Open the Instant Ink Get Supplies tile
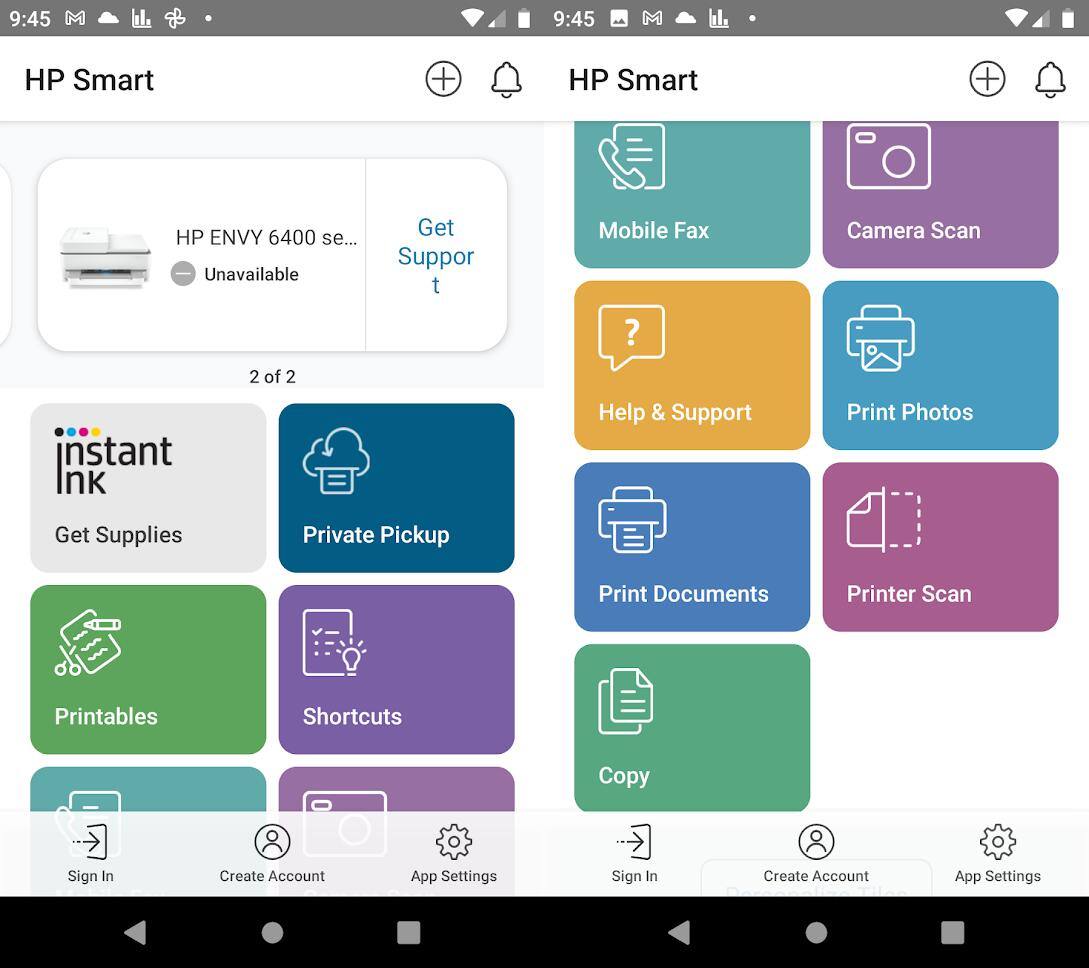The image size is (1089, 968). [x=148, y=487]
